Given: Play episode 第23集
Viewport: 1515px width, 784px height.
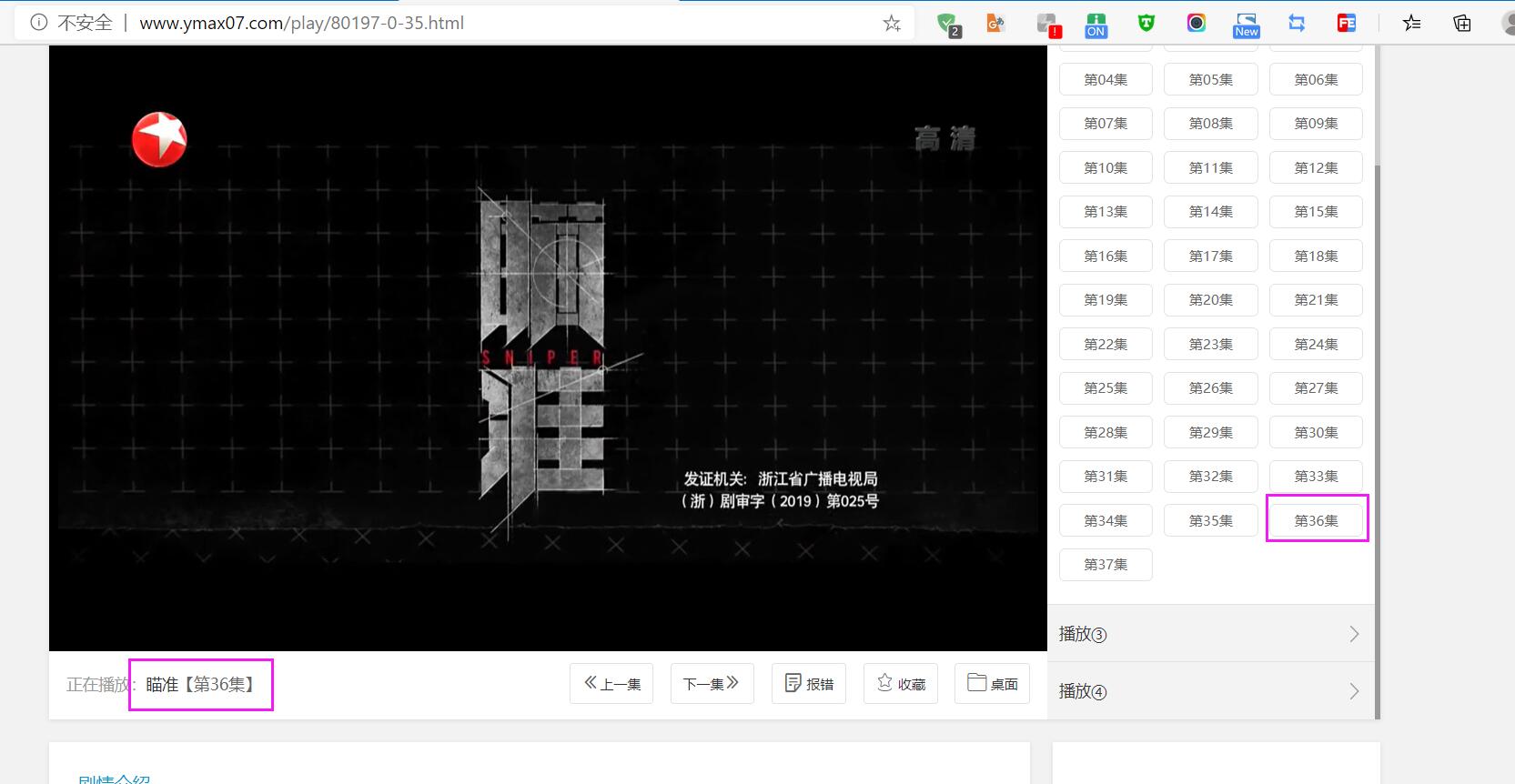Looking at the screenshot, I should (x=1211, y=344).
